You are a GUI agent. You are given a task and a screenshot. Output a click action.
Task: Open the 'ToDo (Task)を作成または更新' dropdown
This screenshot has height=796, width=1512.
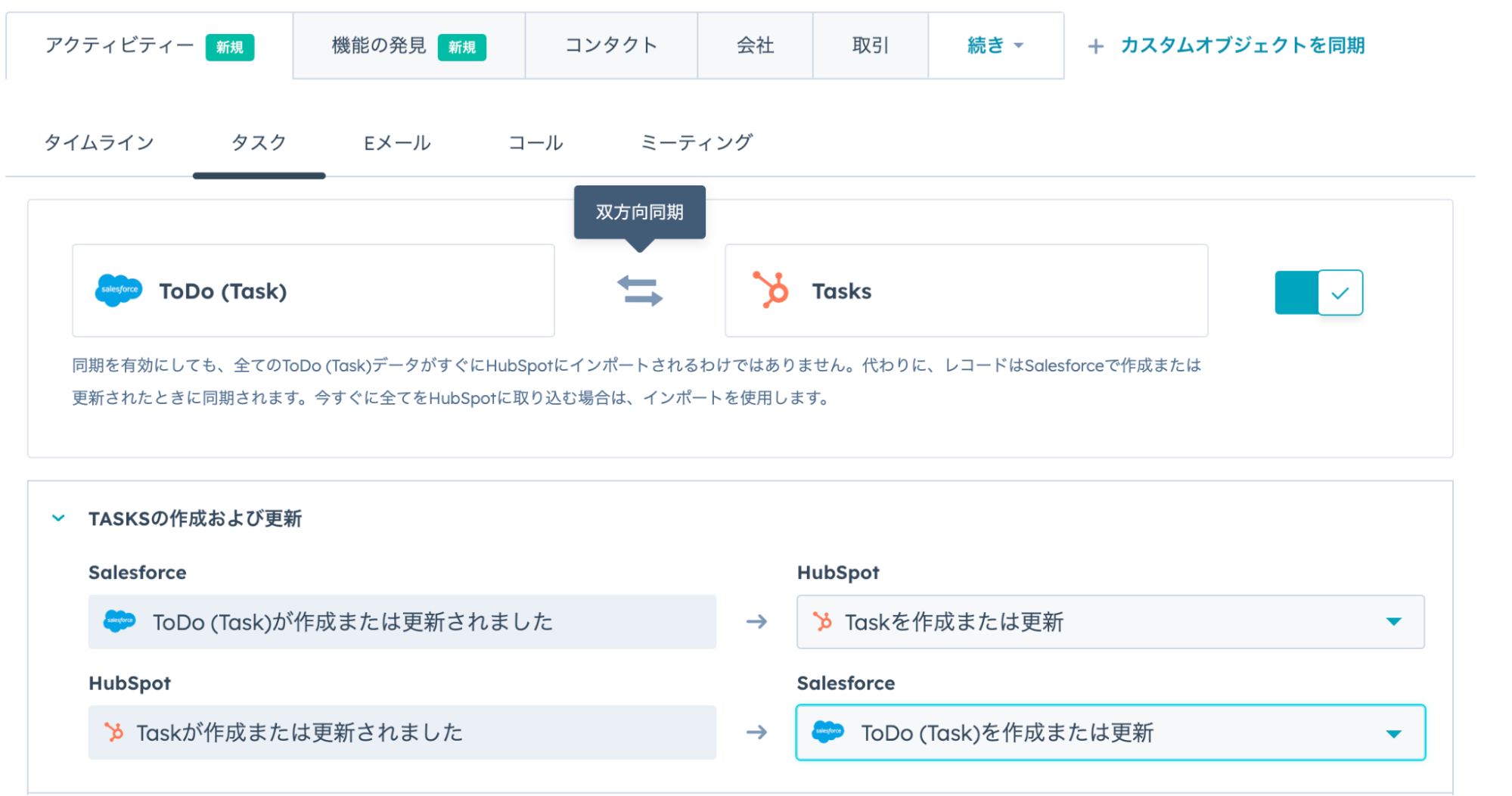(x=1110, y=732)
